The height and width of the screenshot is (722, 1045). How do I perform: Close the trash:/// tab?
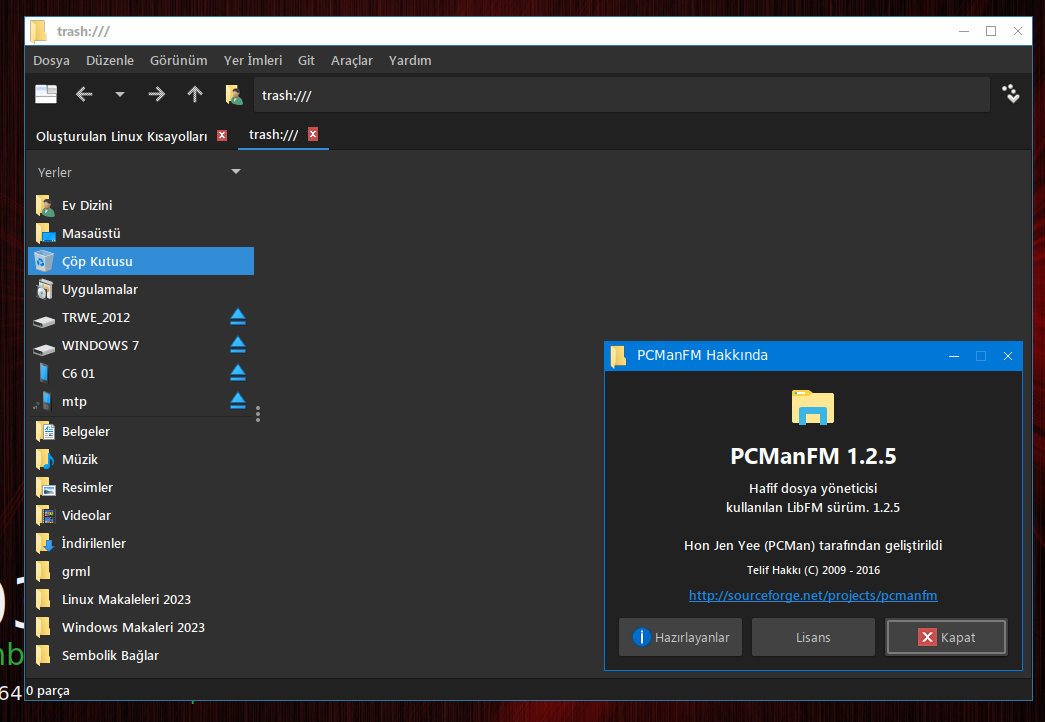(313, 134)
